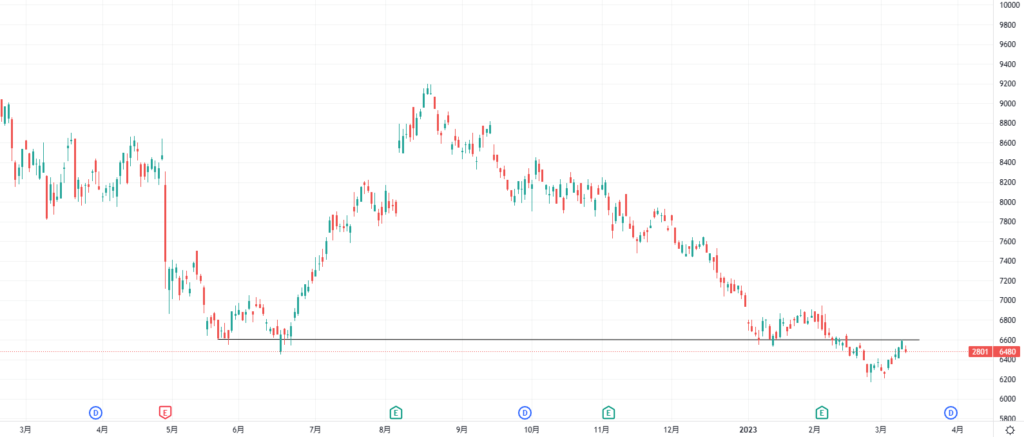Click the rightmost blue D dividend marker
This screenshot has height=437, width=1024.
[950, 412]
